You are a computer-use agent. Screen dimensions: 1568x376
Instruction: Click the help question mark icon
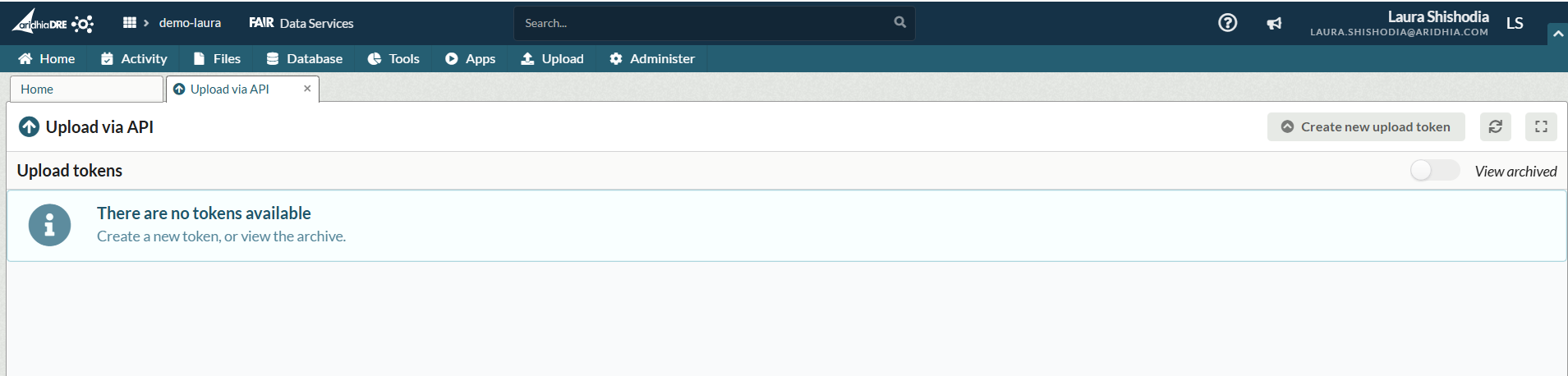pos(1227,23)
